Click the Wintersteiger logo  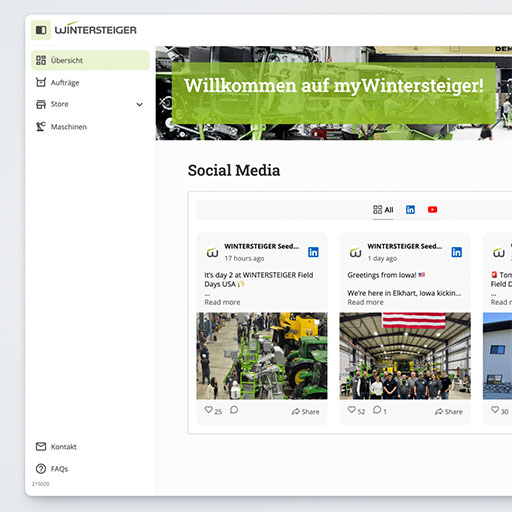(96, 29)
